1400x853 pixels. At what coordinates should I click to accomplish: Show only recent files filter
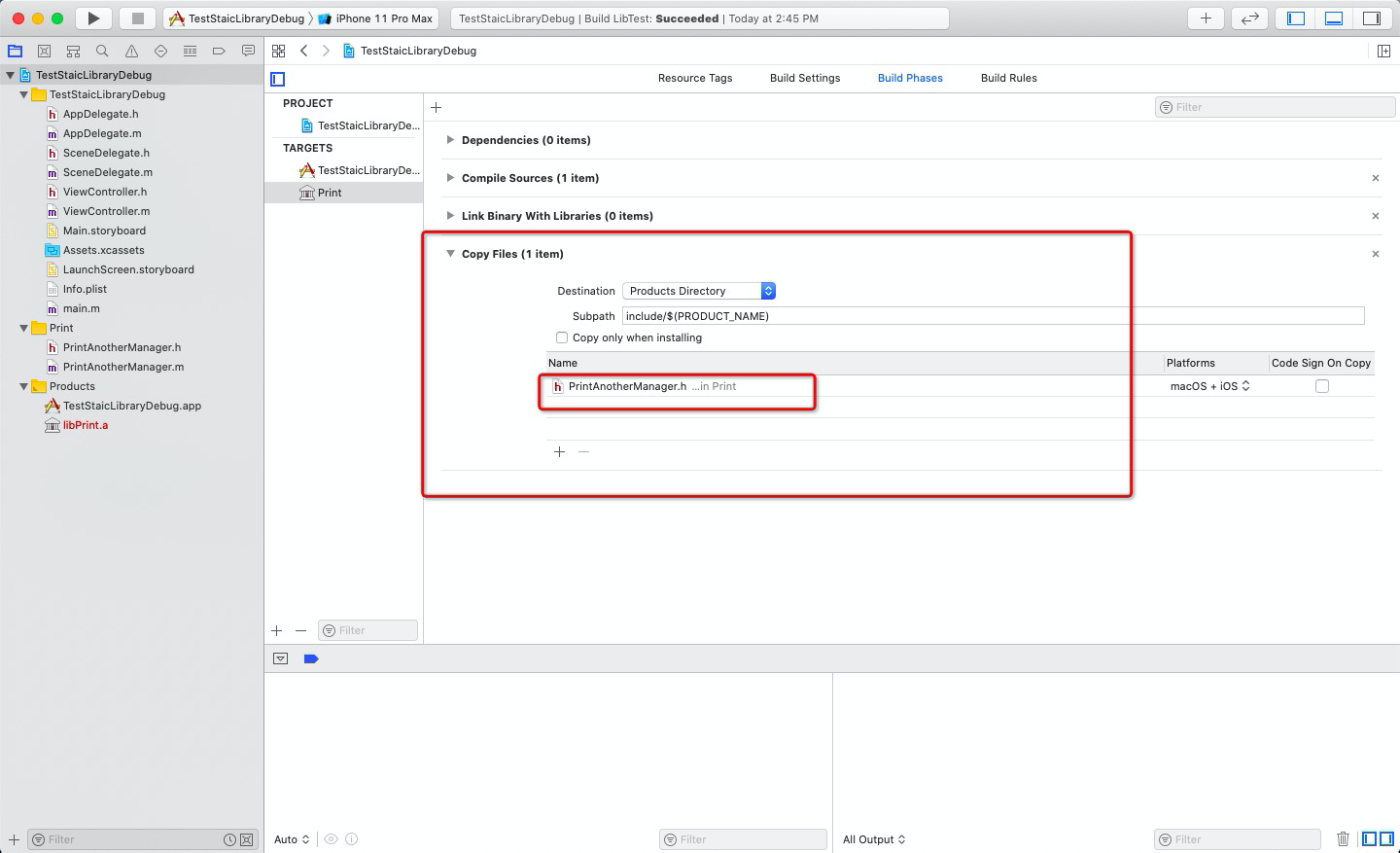(229, 839)
